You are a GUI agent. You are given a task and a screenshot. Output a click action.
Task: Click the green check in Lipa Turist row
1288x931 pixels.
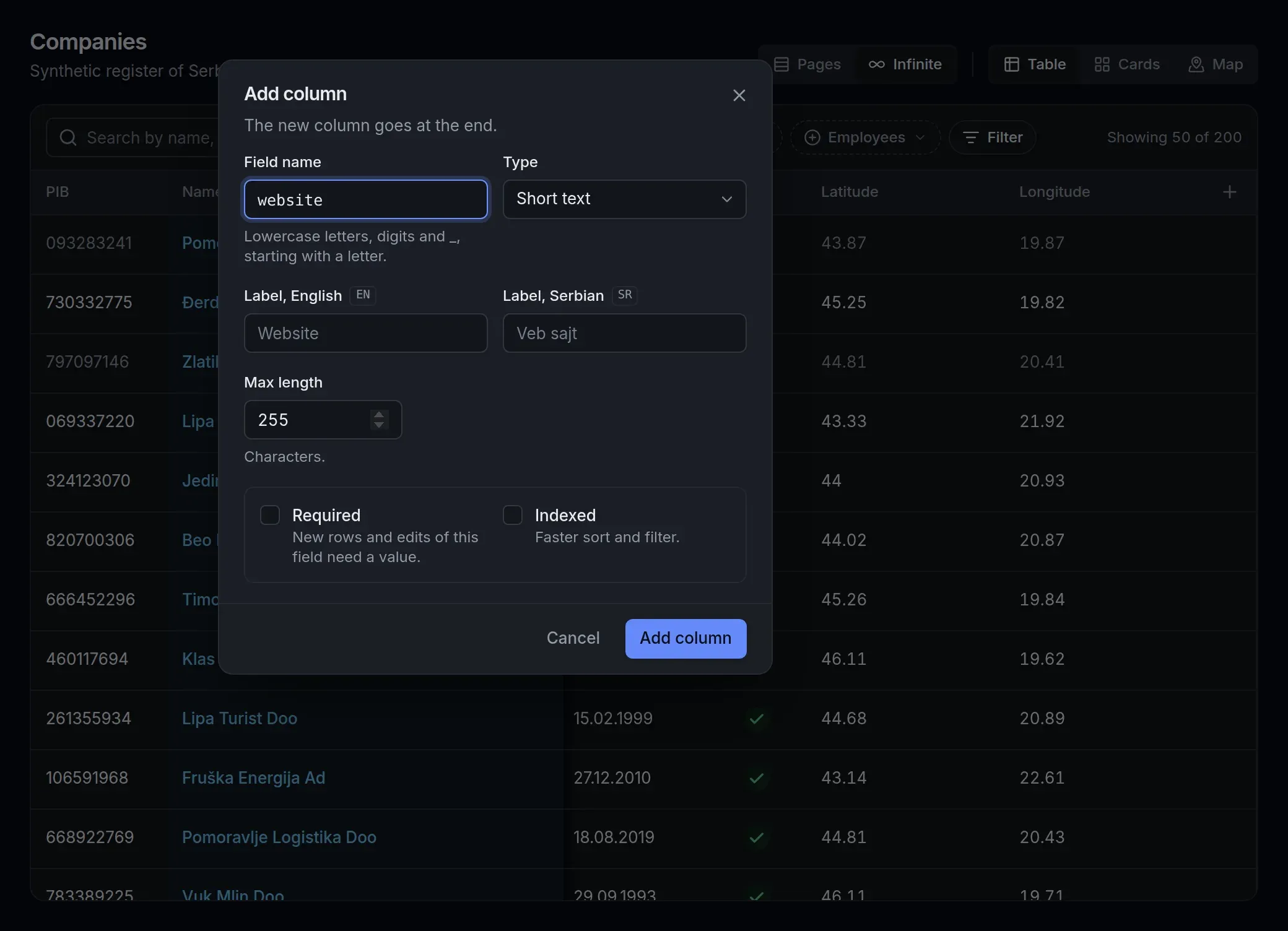[756, 719]
